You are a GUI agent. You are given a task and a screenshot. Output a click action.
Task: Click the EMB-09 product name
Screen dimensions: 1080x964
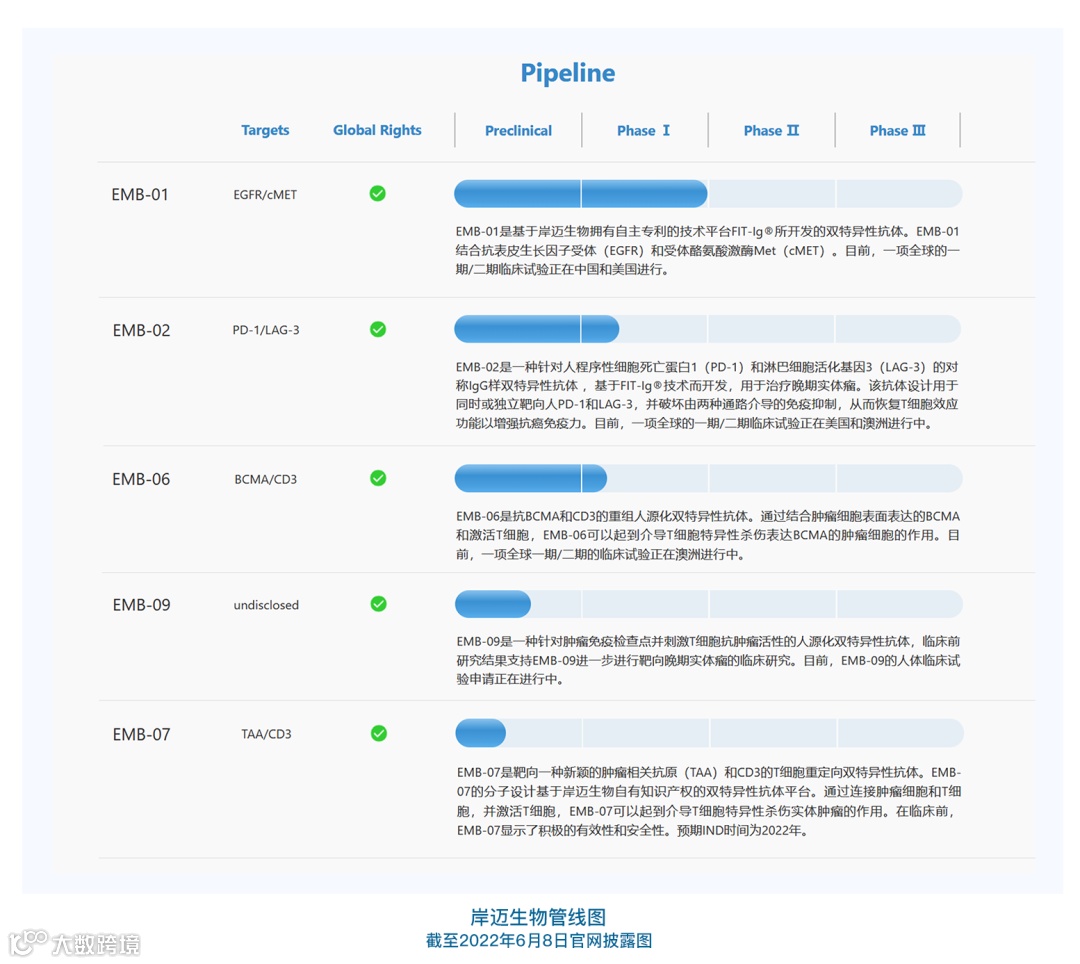click(x=141, y=605)
